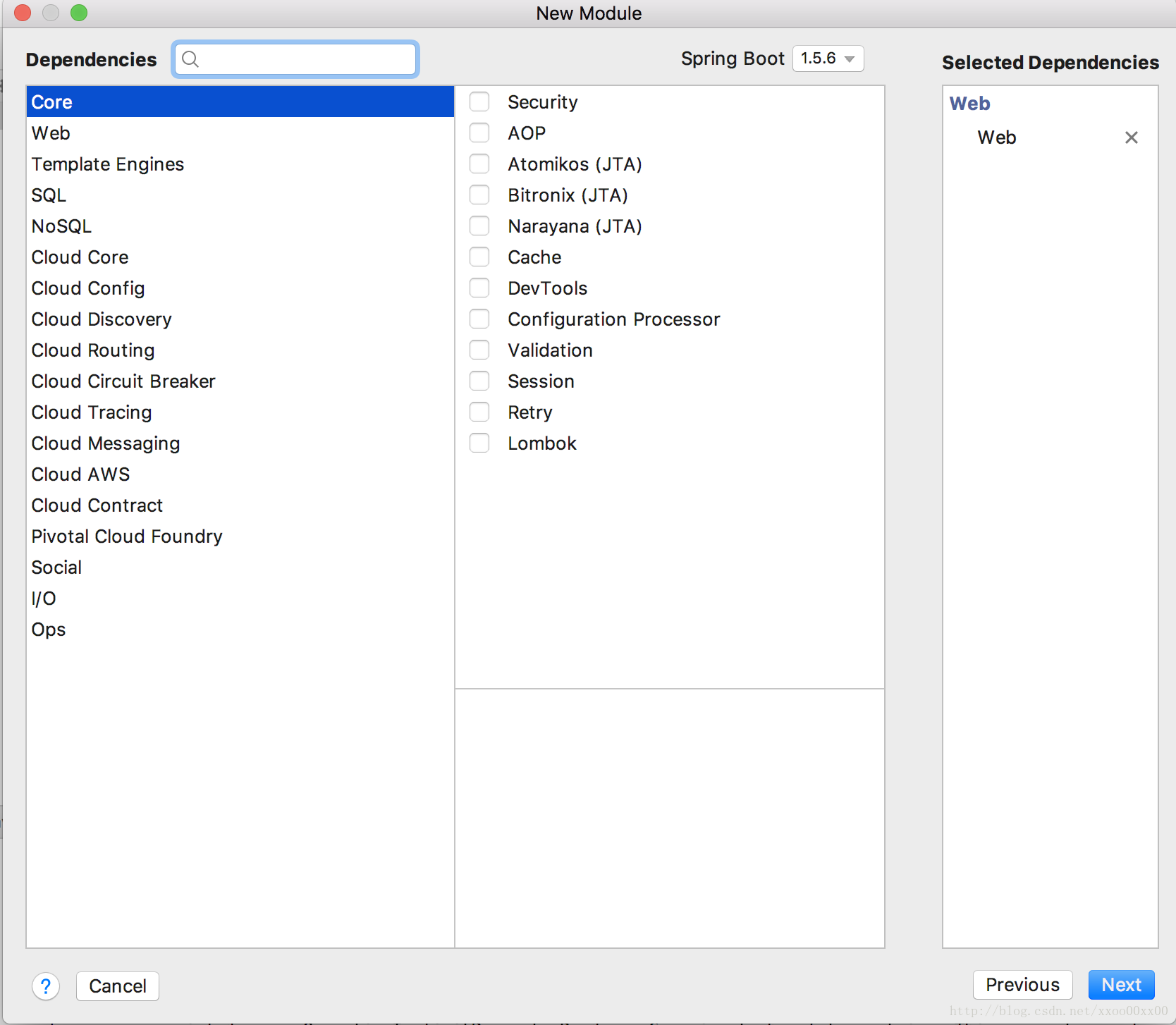Viewport: 1176px width, 1025px height.
Task: Open Template Engines category
Action: point(240,164)
